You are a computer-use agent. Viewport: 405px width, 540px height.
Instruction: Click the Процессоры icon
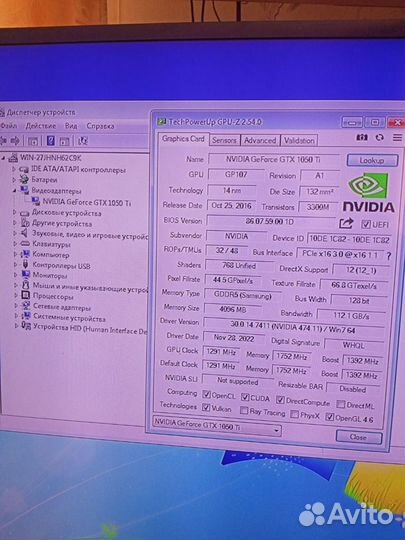tap(25, 295)
